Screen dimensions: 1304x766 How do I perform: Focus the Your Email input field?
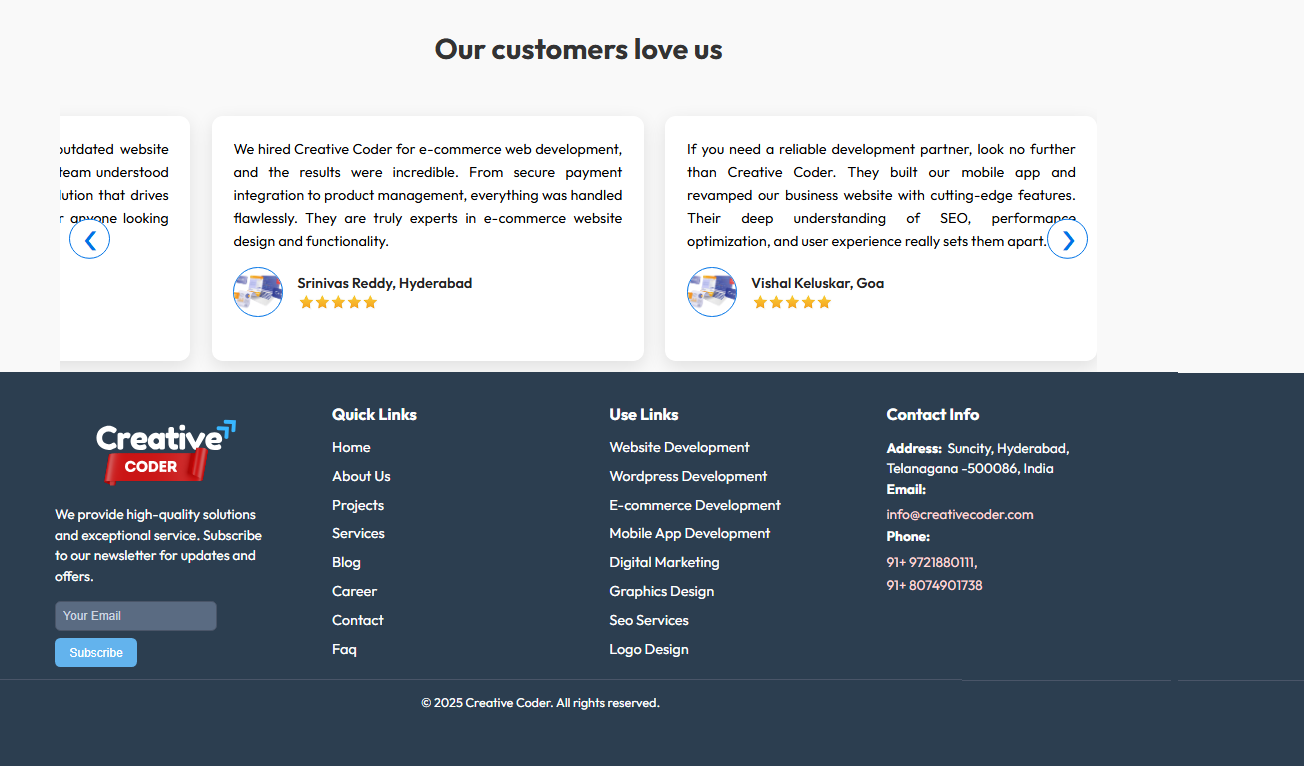(x=136, y=616)
